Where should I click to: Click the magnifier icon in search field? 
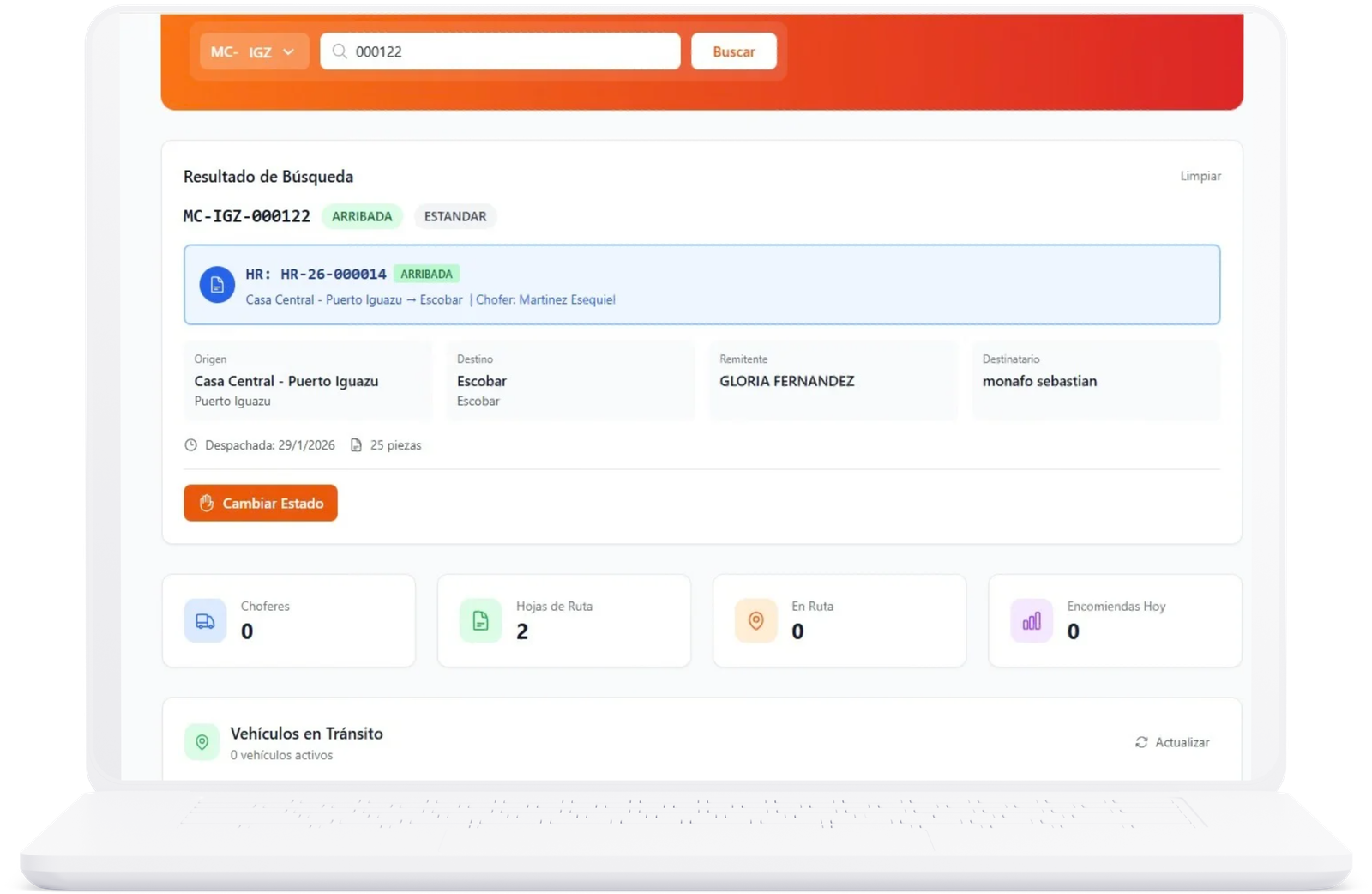tap(340, 51)
